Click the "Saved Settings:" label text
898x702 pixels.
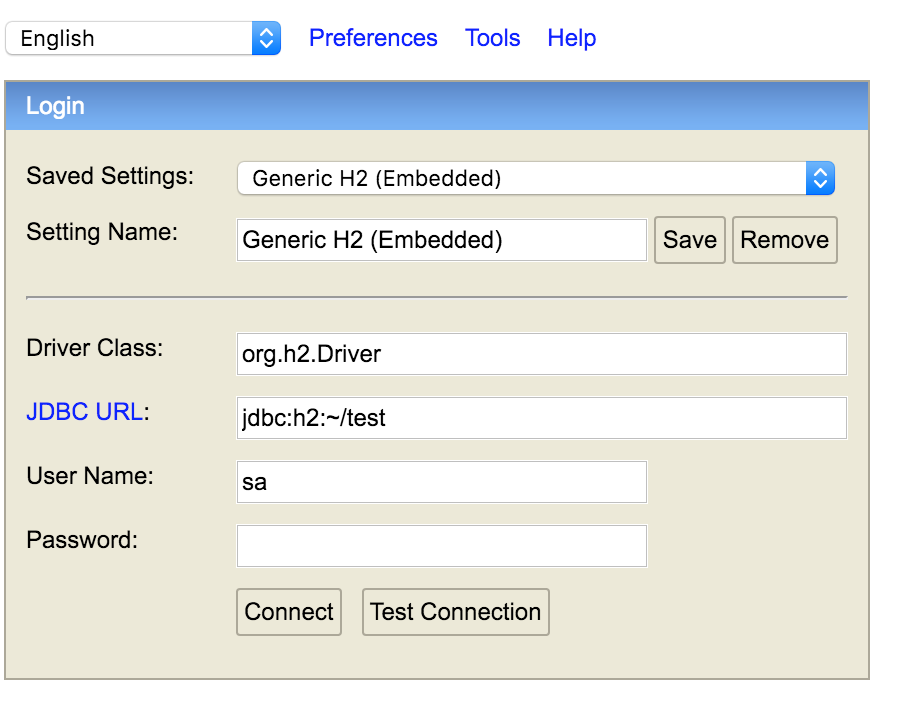[110, 176]
